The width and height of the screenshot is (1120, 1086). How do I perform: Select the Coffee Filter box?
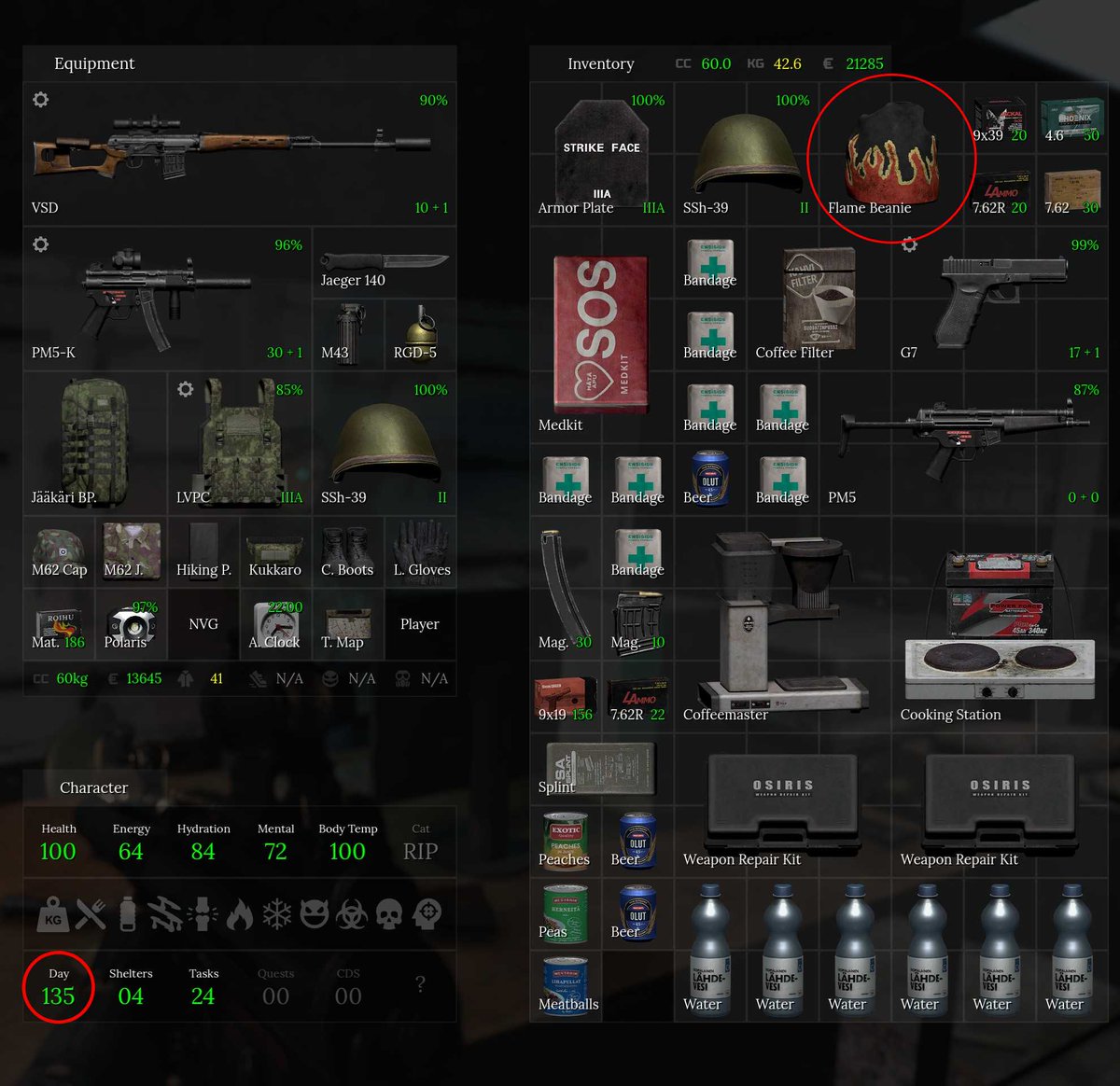pos(819,299)
